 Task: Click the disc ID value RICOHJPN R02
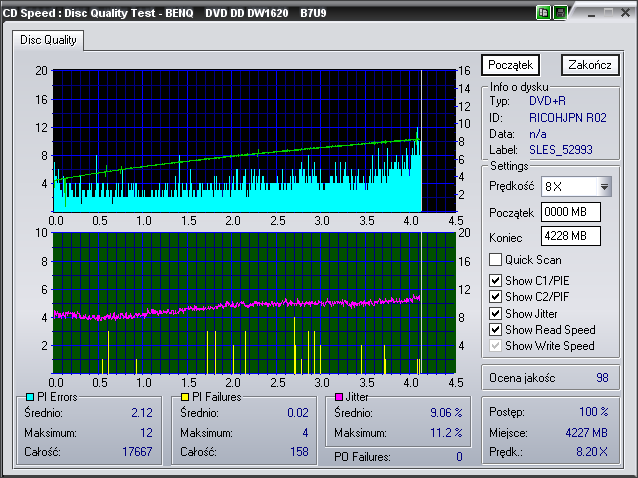568,118
